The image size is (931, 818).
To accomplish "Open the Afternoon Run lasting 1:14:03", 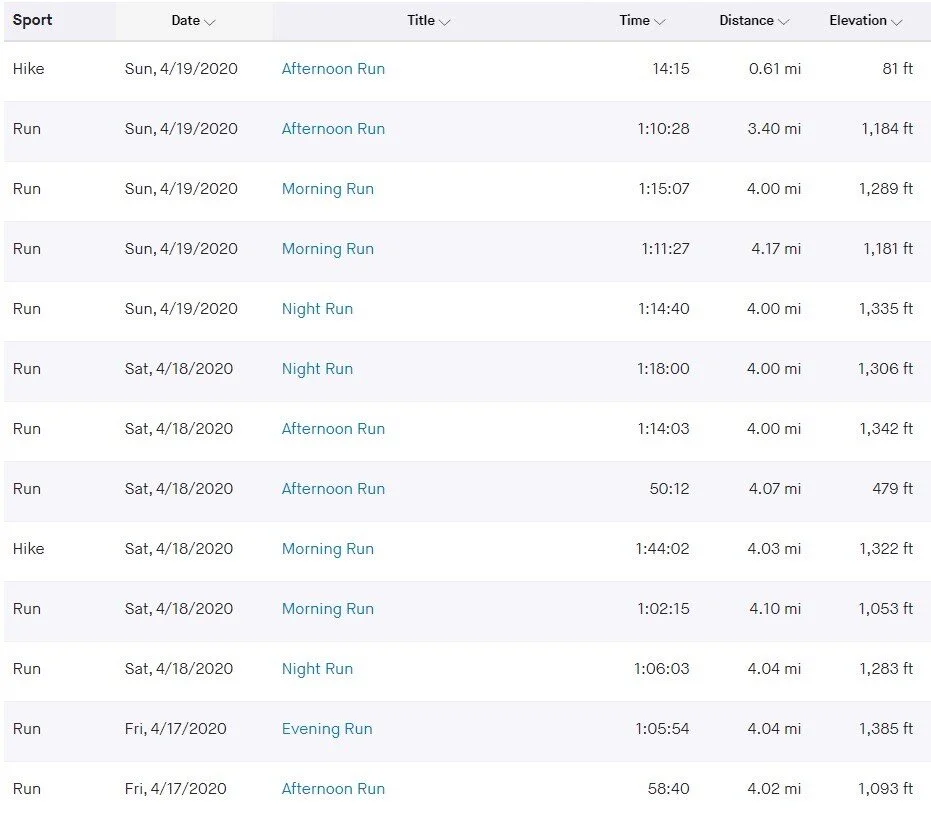I will point(333,429).
